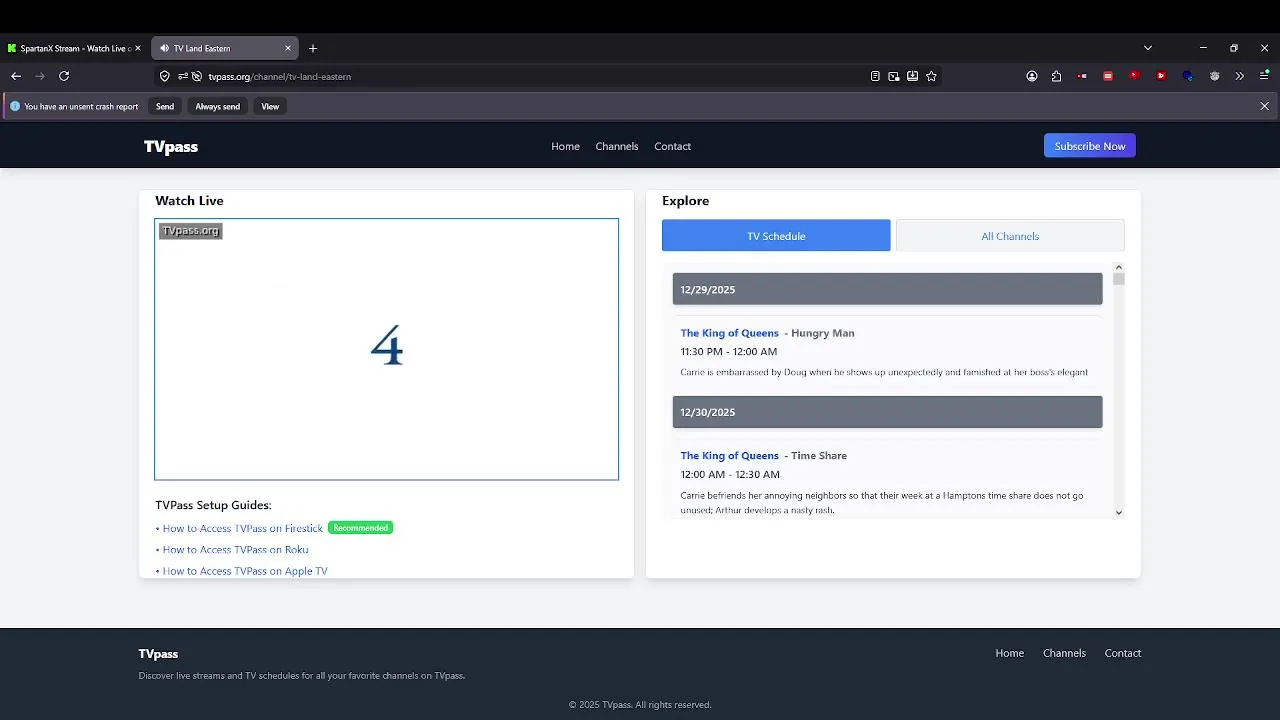Click the 12/30/2025 date header
The width and height of the screenshot is (1280, 720).
coord(887,412)
